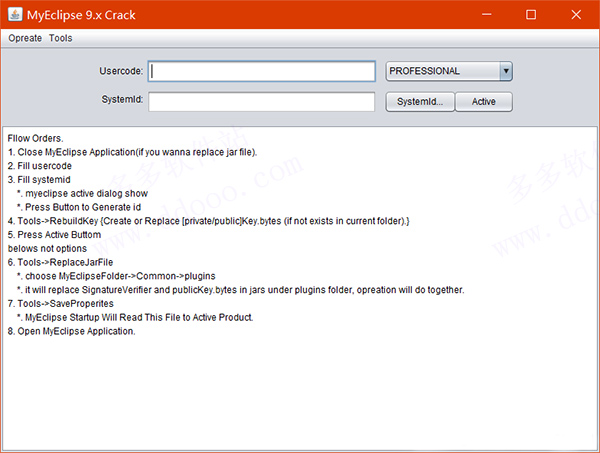The width and height of the screenshot is (600, 453).
Task: Open the PROFESSIONAL edition combo box
Action: [x=449, y=71]
